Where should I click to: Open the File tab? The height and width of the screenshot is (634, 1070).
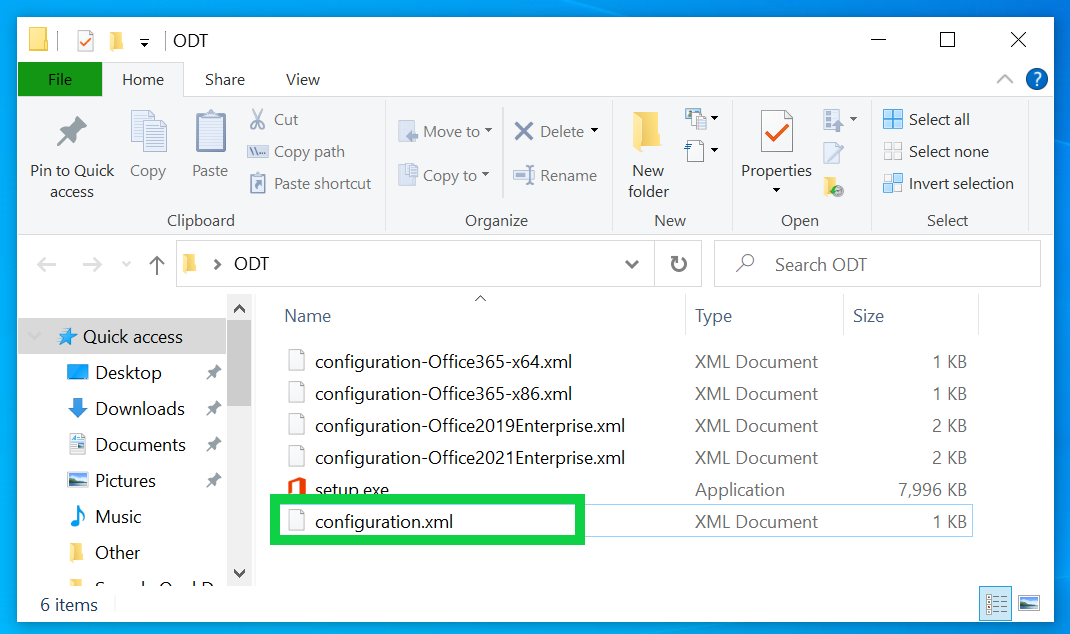point(60,79)
